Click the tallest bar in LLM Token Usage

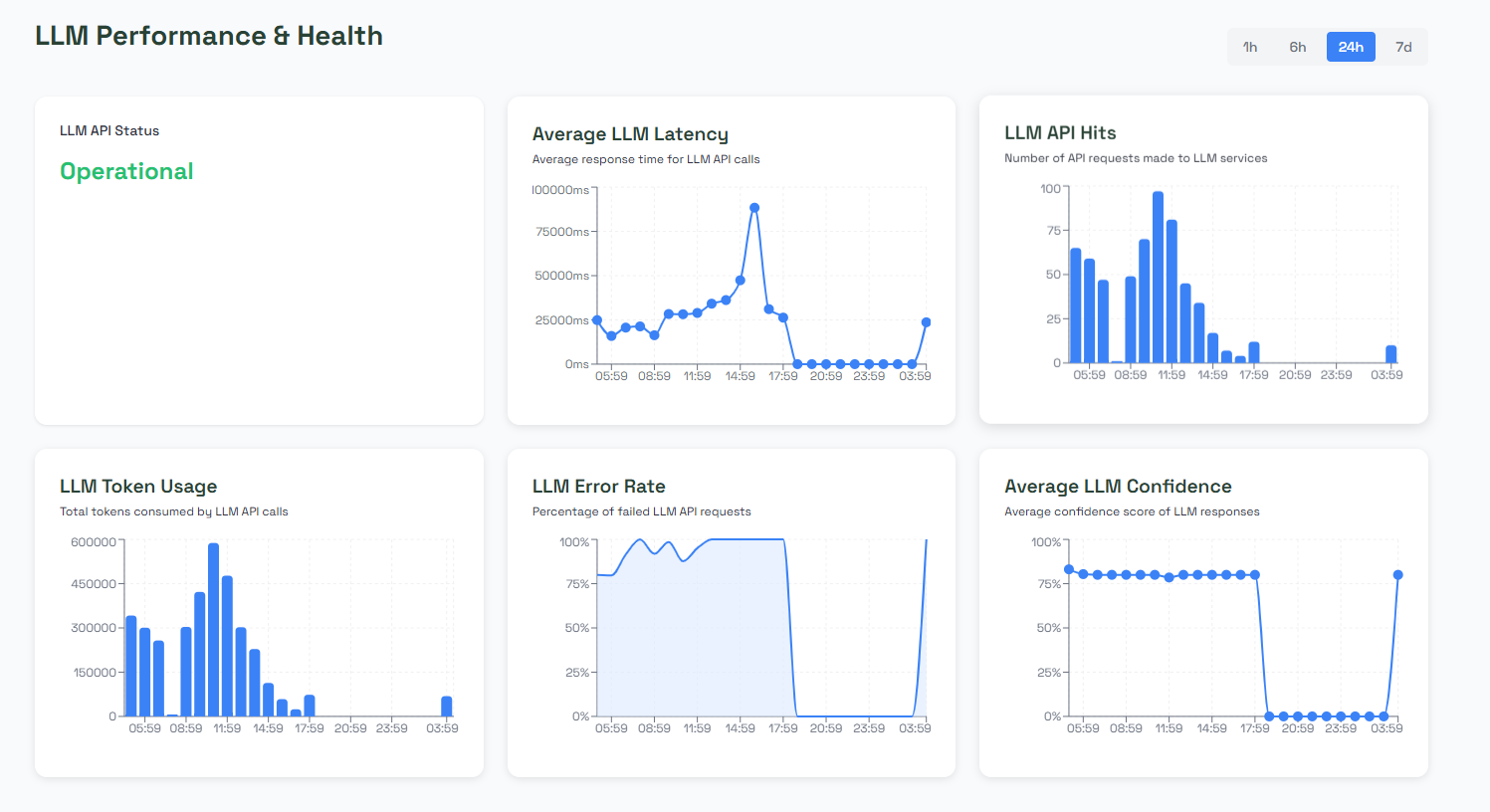(x=213, y=630)
